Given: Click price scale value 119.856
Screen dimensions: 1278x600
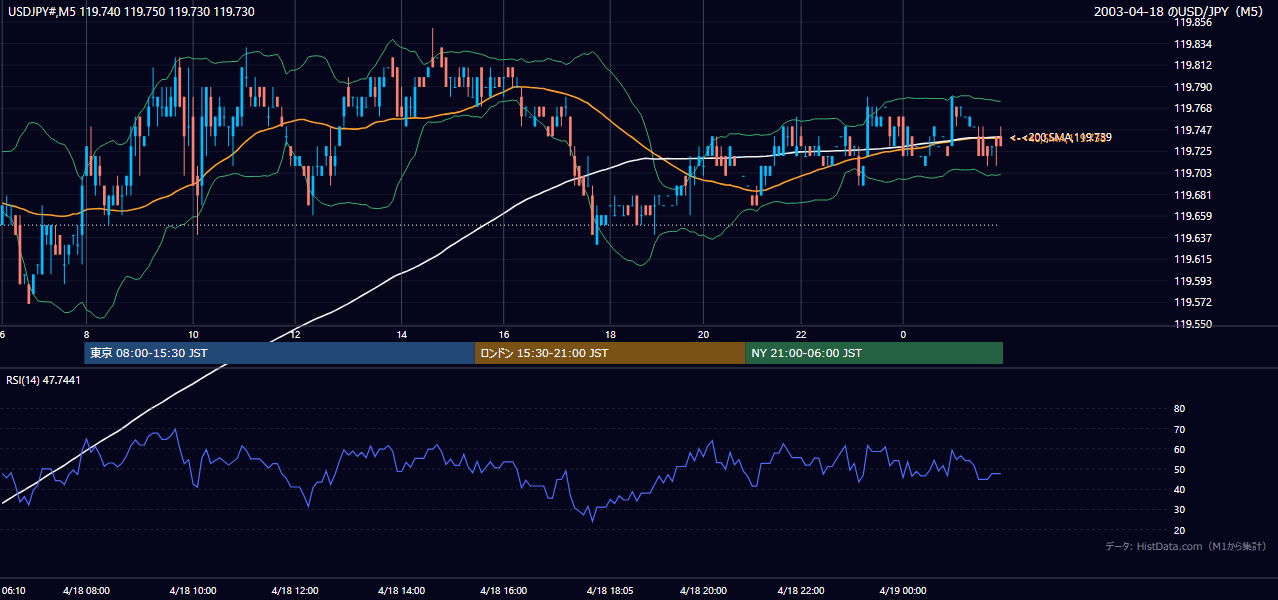Looking at the screenshot, I should tap(1193, 23).
